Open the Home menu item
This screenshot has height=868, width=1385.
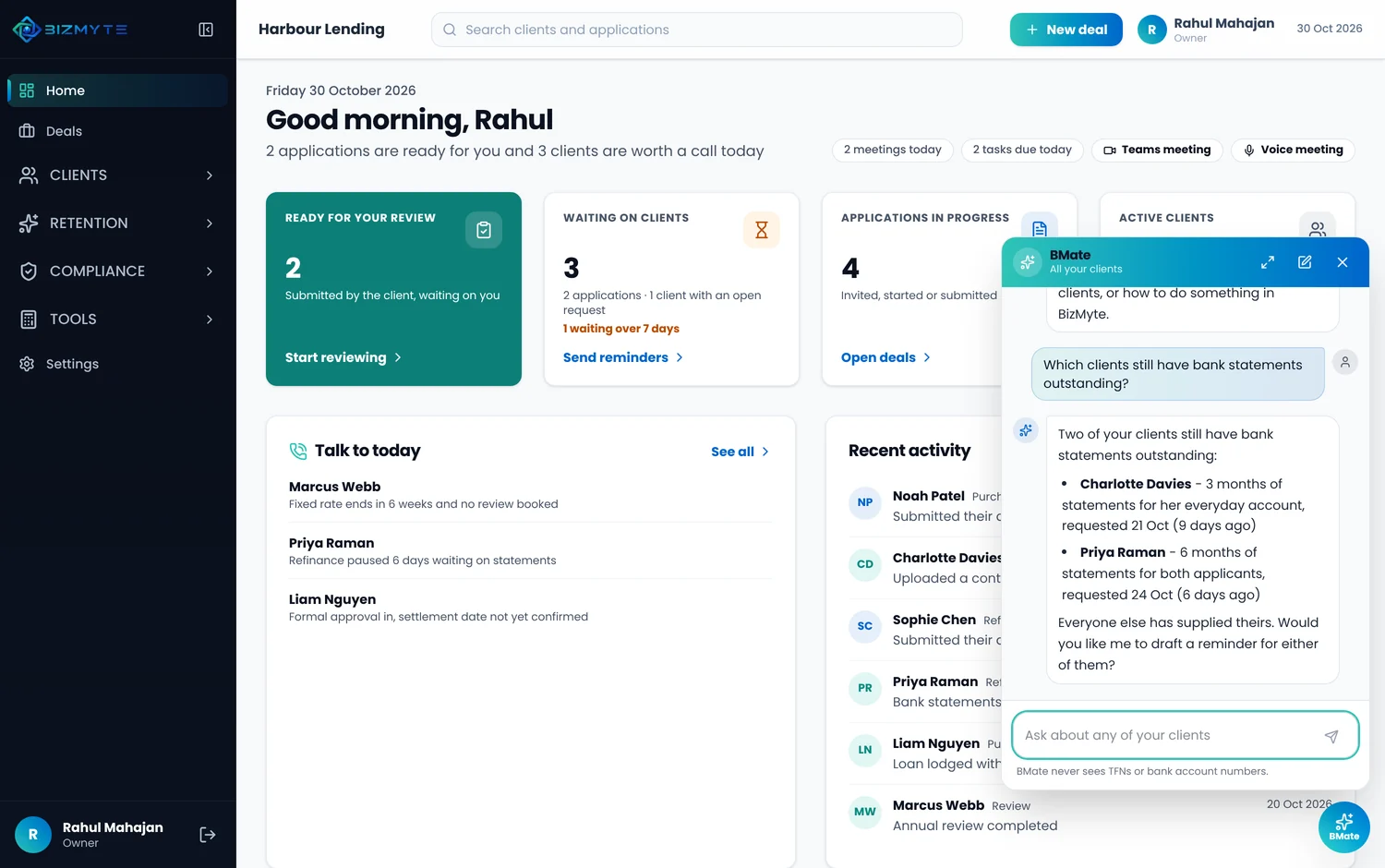pyautogui.click(x=118, y=90)
